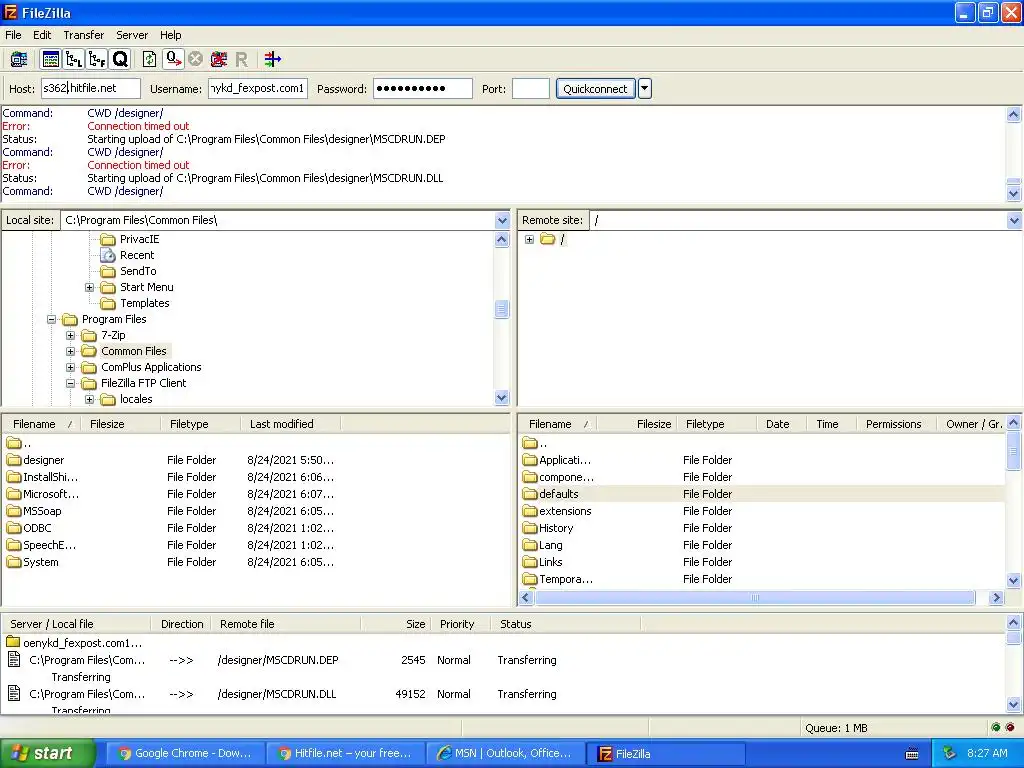Screen dimensions: 1024x768
Task: Expand the ComPlus Applications tree node
Action: pyautogui.click(x=71, y=368)
